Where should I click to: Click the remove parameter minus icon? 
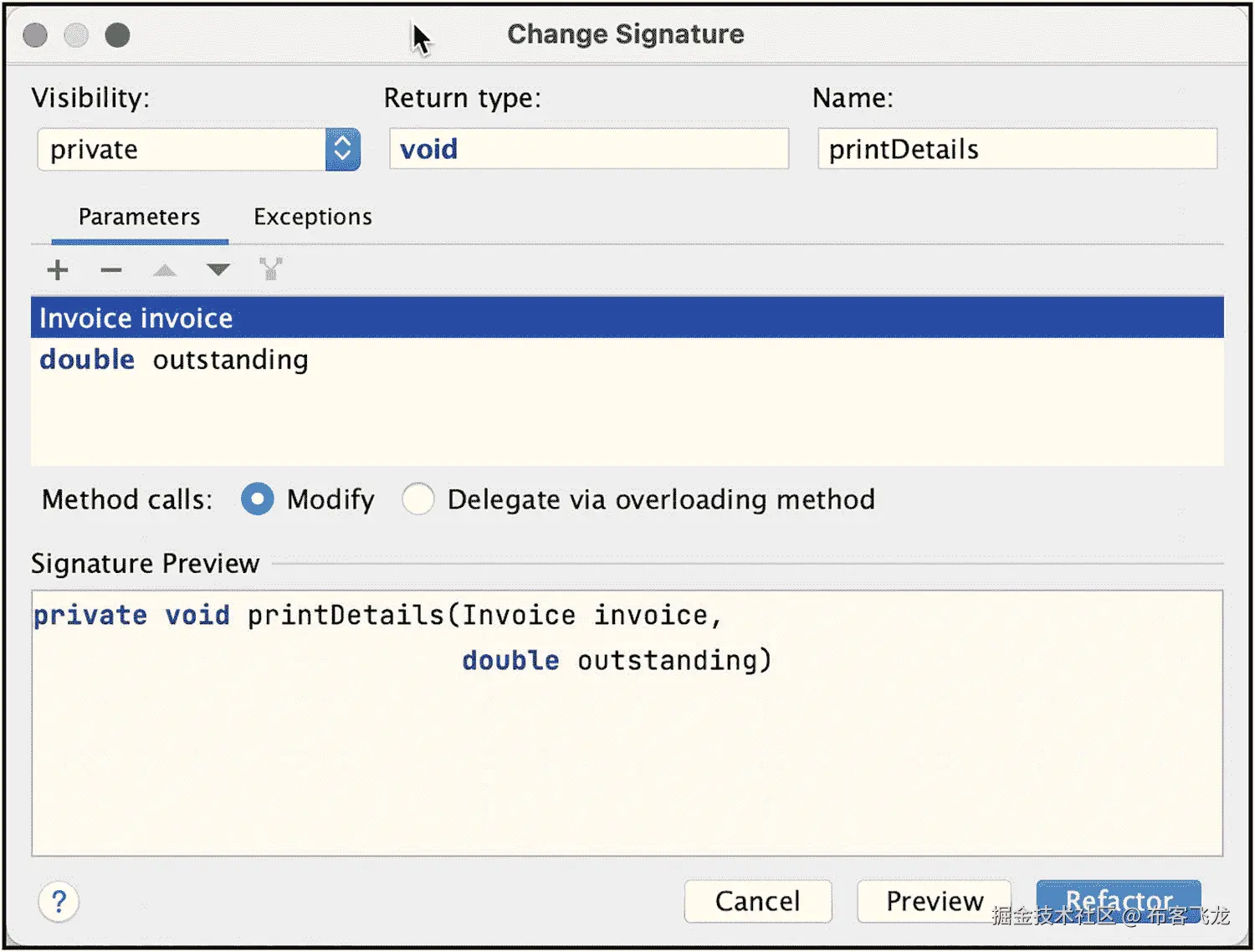pos(111,270)
